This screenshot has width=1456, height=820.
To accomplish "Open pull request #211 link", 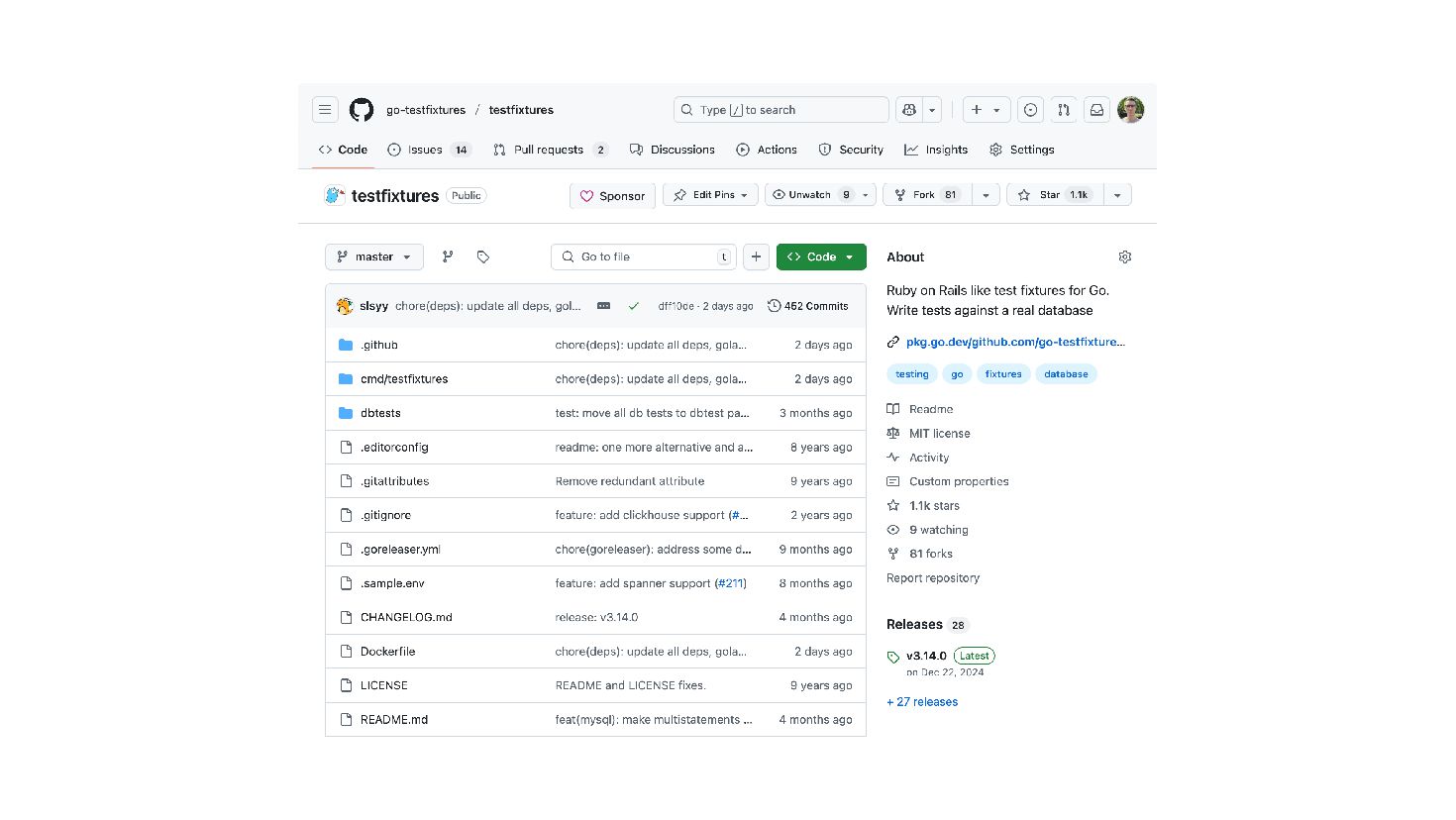I will (x=731, y=583).
